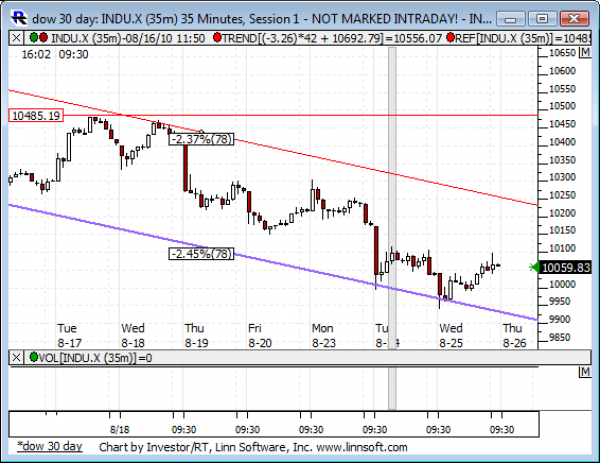The image size is (600, 463).
Task: Click the Mon 8-23 date label
Action: point(323,335)
